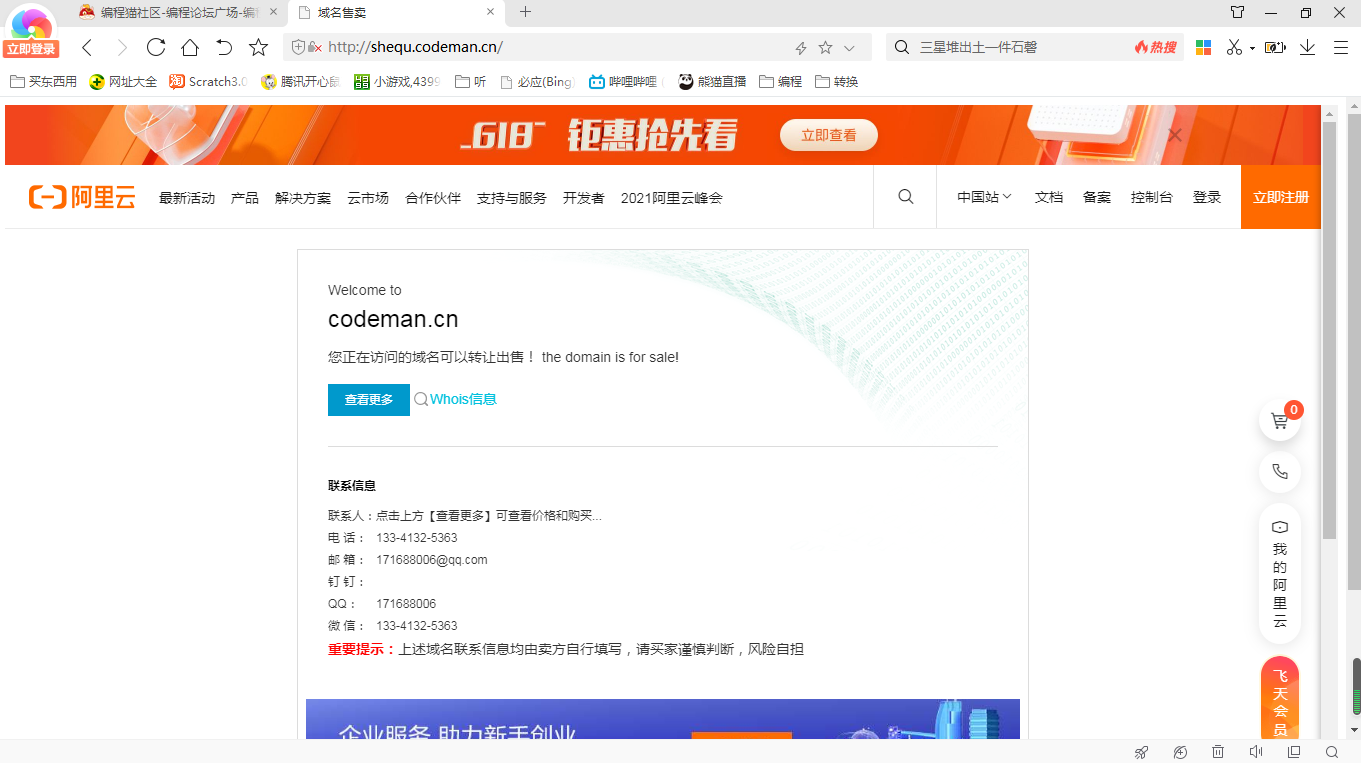Open the 文档 link in header
Screen dimensions: 1361x763
point(1049,197)
